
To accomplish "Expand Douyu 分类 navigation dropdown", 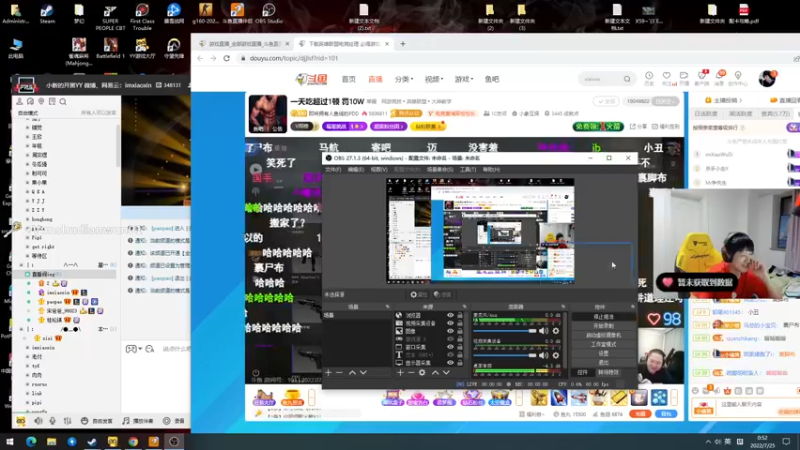I will [404, 79].
